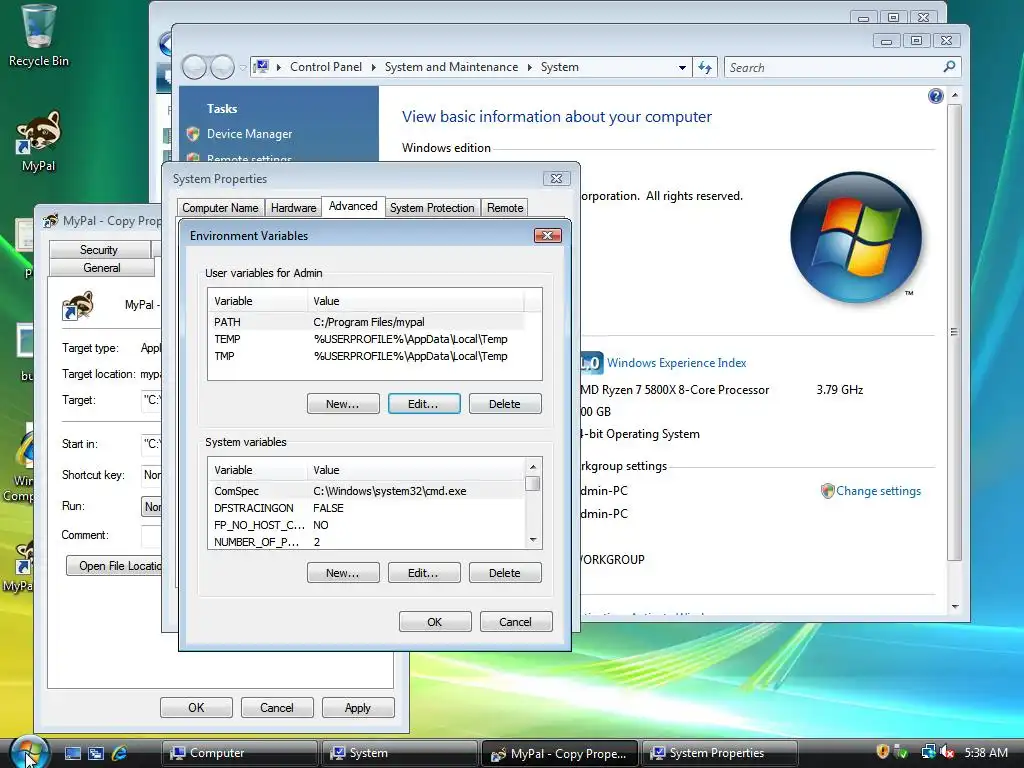
Task: Click New under User variables
Action: pyautogui.click(x=343, y=404)
